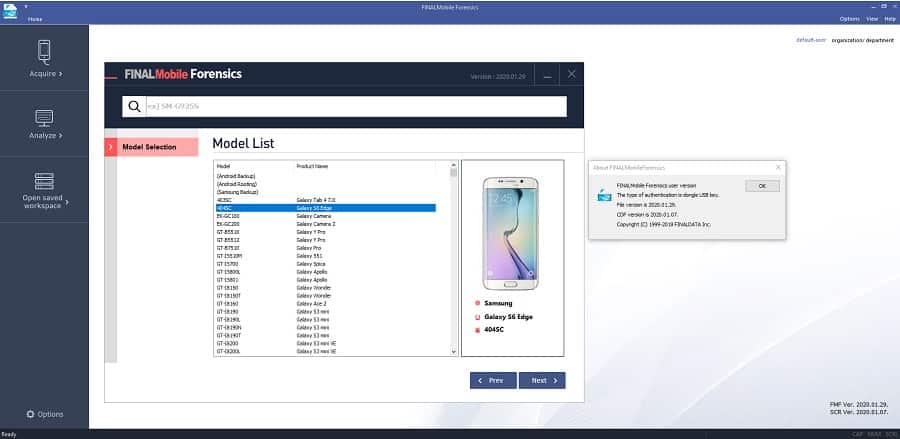Select the GT-B5512 Galaxy Y Pro row
The height and width of the screenshot is (439, 900).
(x=325, y=240)
